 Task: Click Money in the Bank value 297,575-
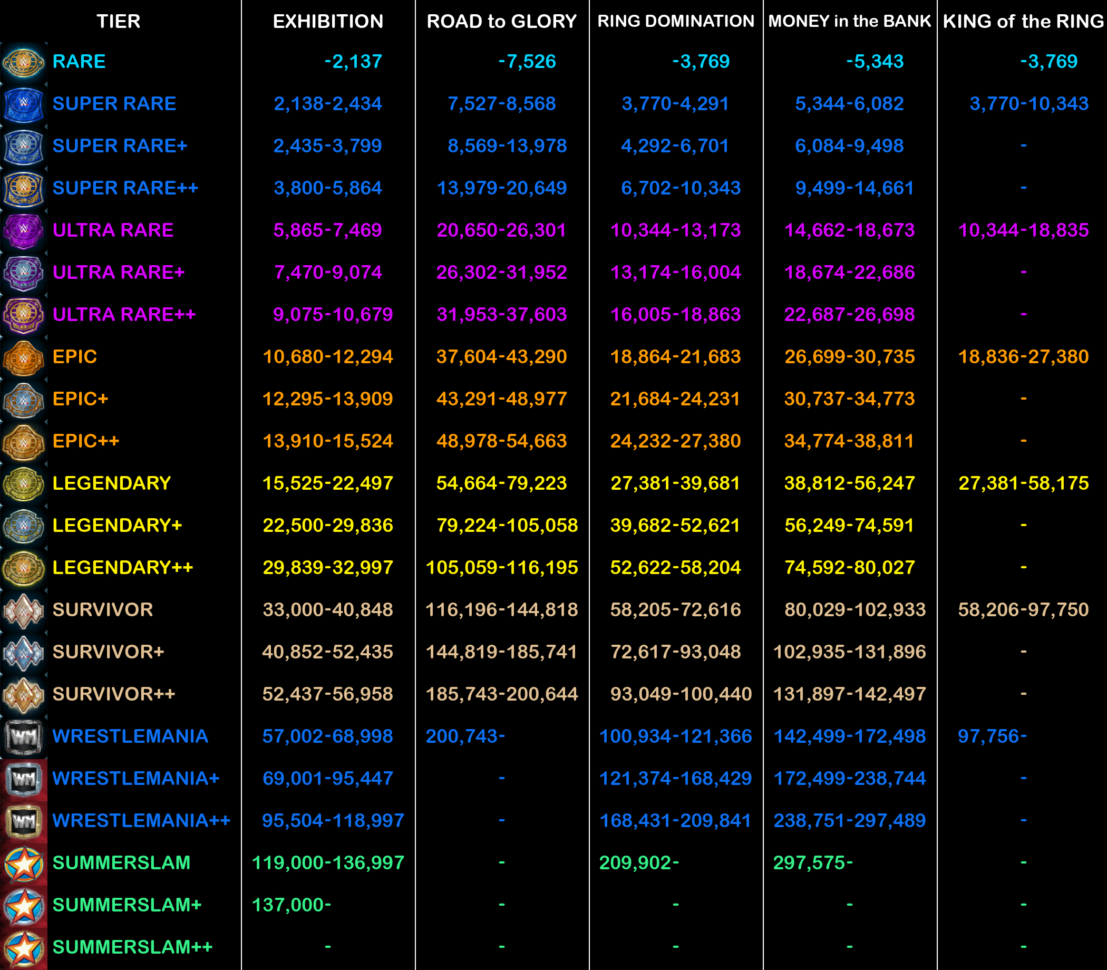[x=813, y=862]
